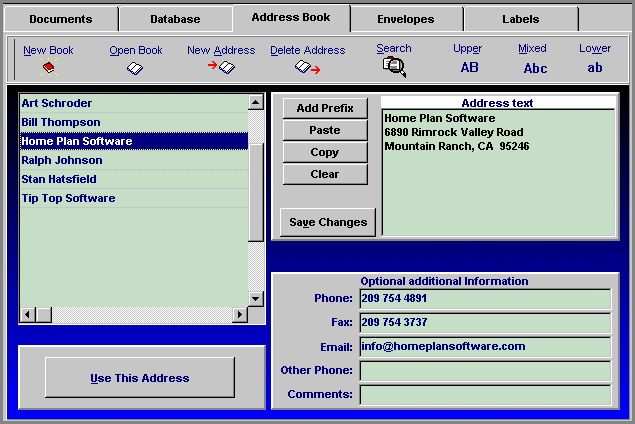Click the address list scroll down arrow

pos(256,299)
